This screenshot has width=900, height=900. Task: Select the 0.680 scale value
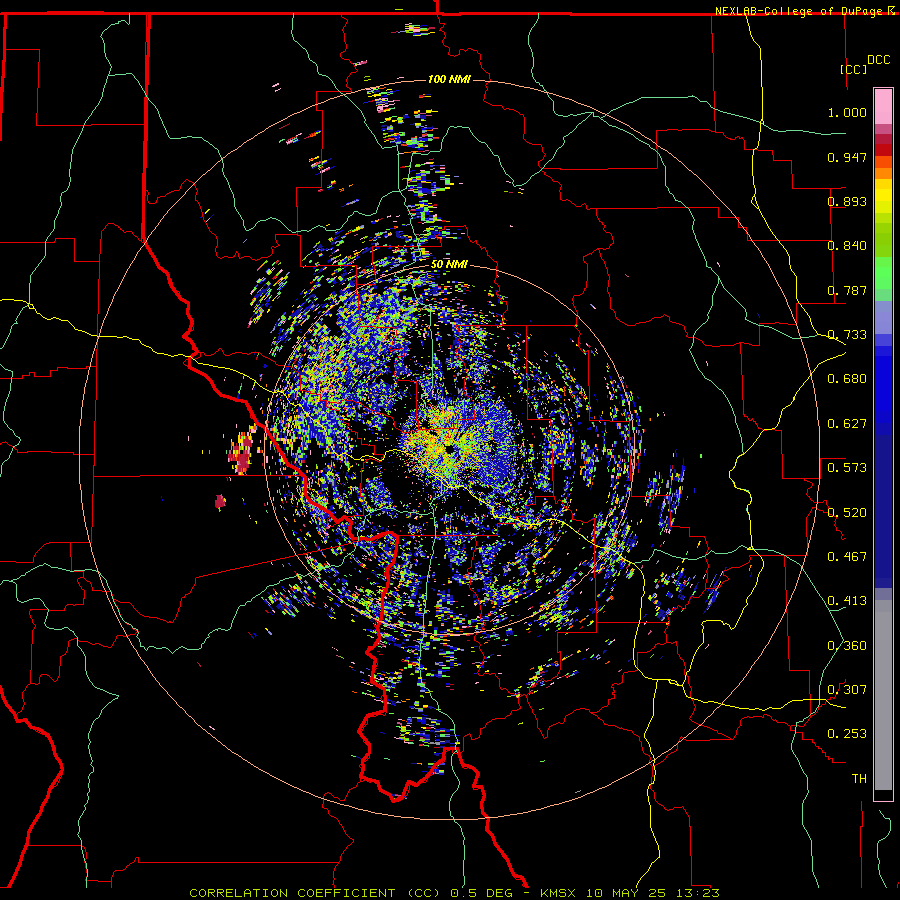click(x=847, y=379)
